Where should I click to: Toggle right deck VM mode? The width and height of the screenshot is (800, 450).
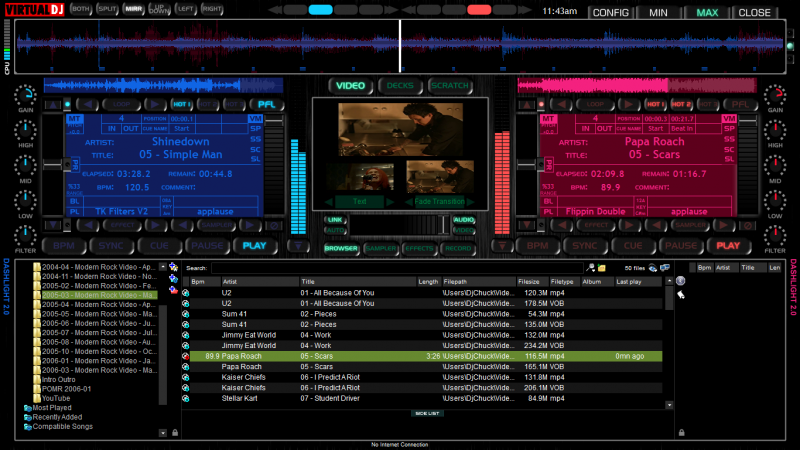(x=729, y=118)
